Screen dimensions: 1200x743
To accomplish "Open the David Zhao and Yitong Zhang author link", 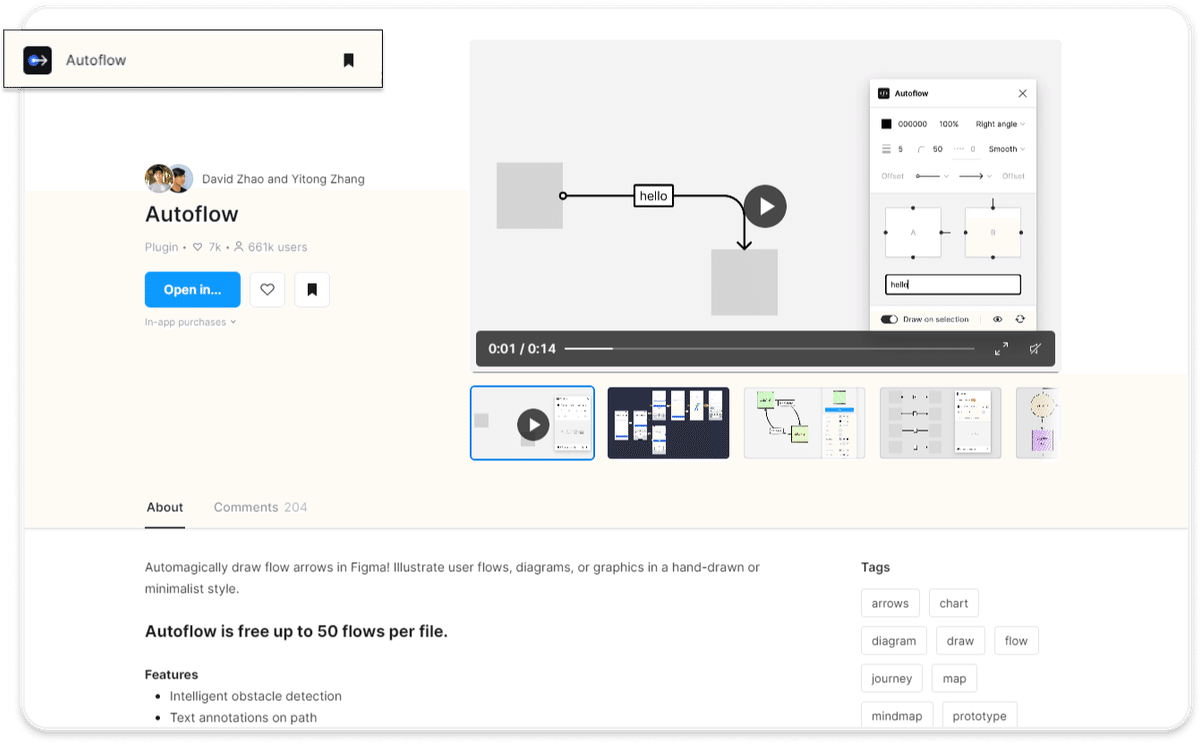I will click(x=283, y=179).
